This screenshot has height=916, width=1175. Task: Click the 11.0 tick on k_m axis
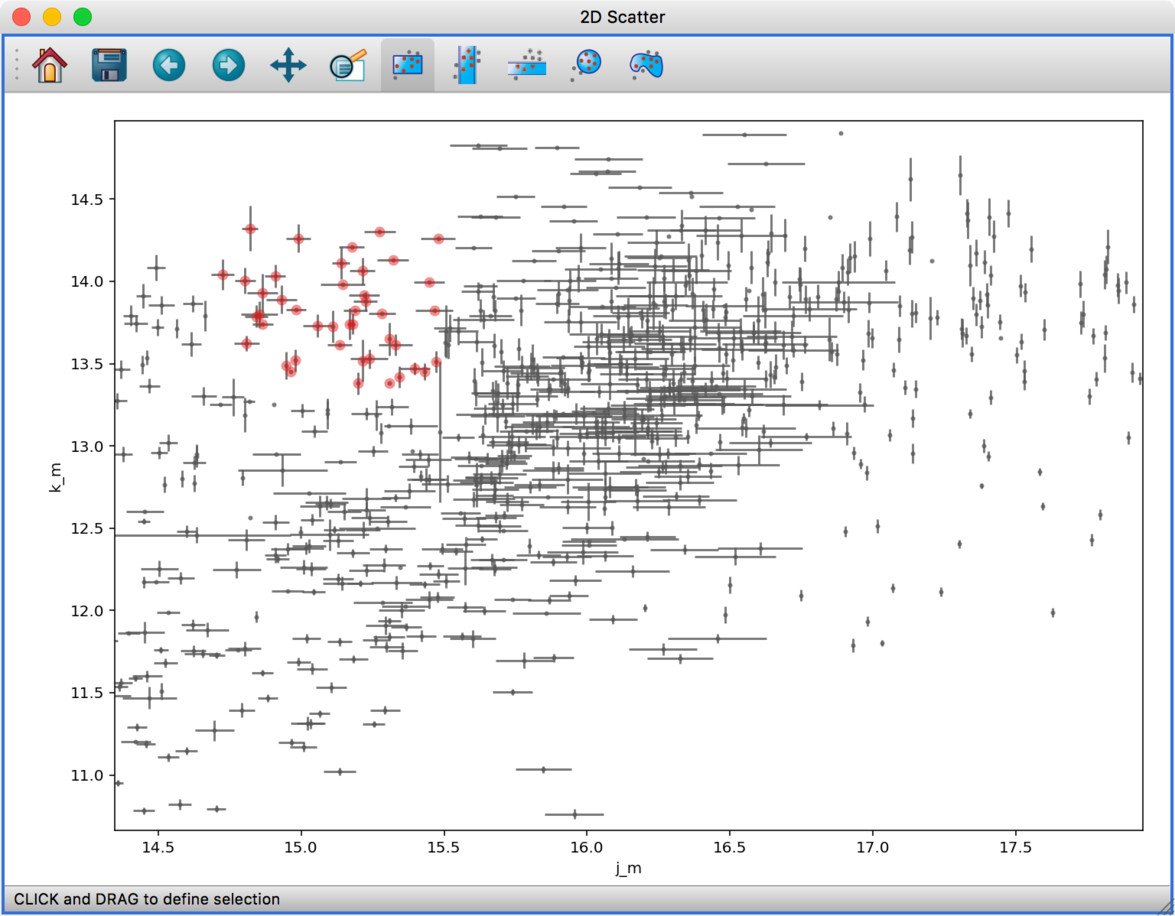tap(87, 776)
